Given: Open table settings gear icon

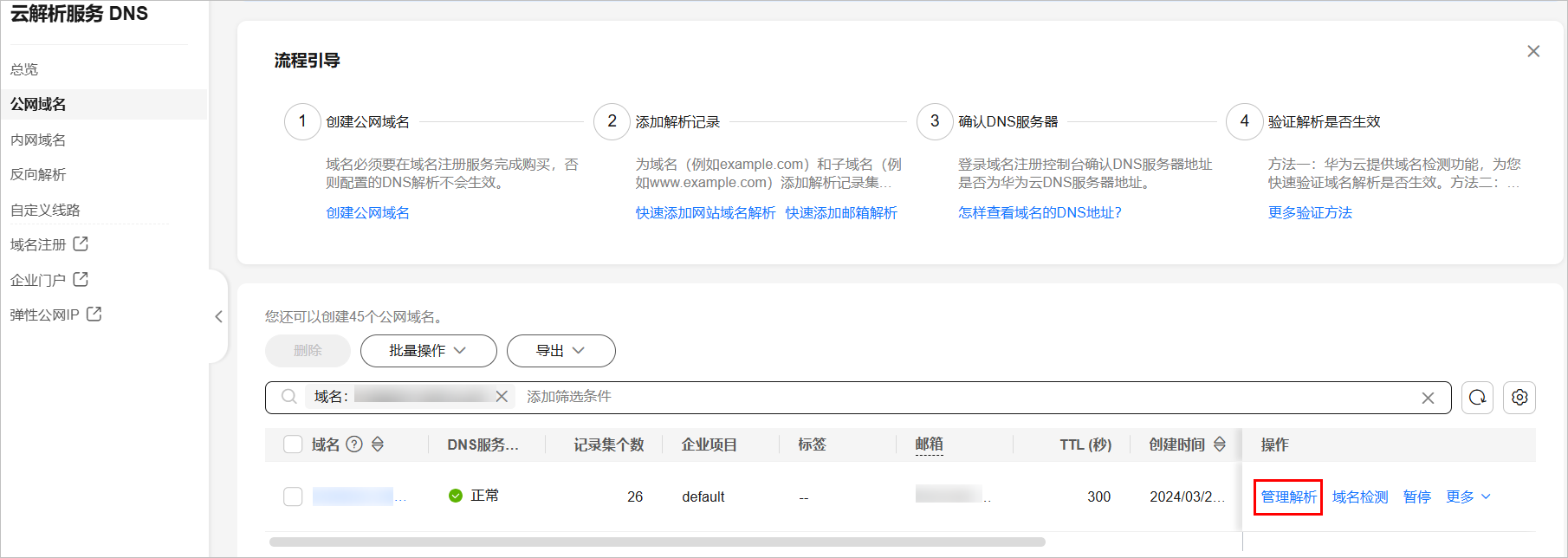Looking at the screenshot, I should pyautogui.click(x=1519, y=398).
